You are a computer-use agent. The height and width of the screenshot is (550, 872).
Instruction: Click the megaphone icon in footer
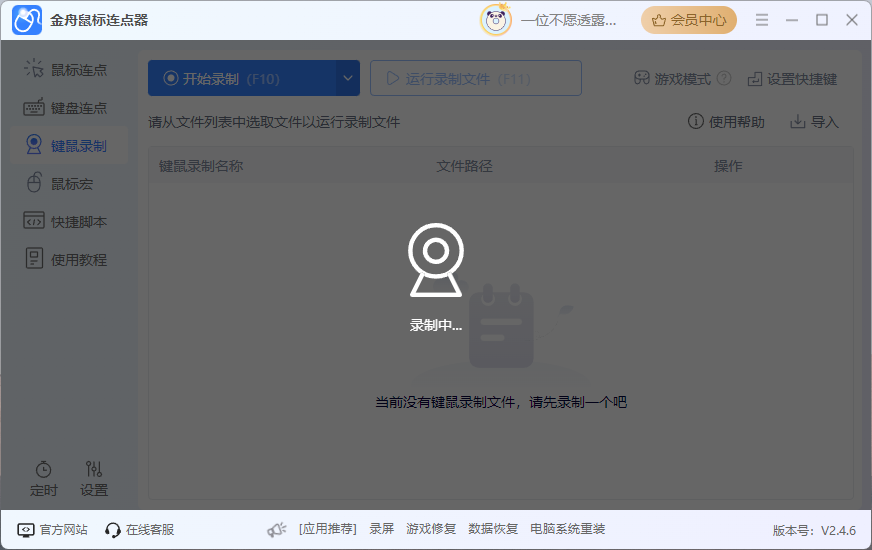point(277,529)
